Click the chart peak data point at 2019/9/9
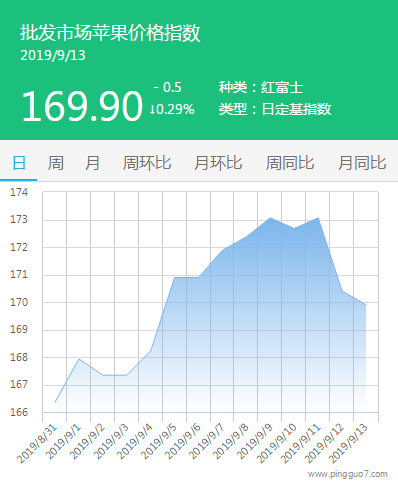The height and width of the screenshot is (483, 398). pos(270,218)
